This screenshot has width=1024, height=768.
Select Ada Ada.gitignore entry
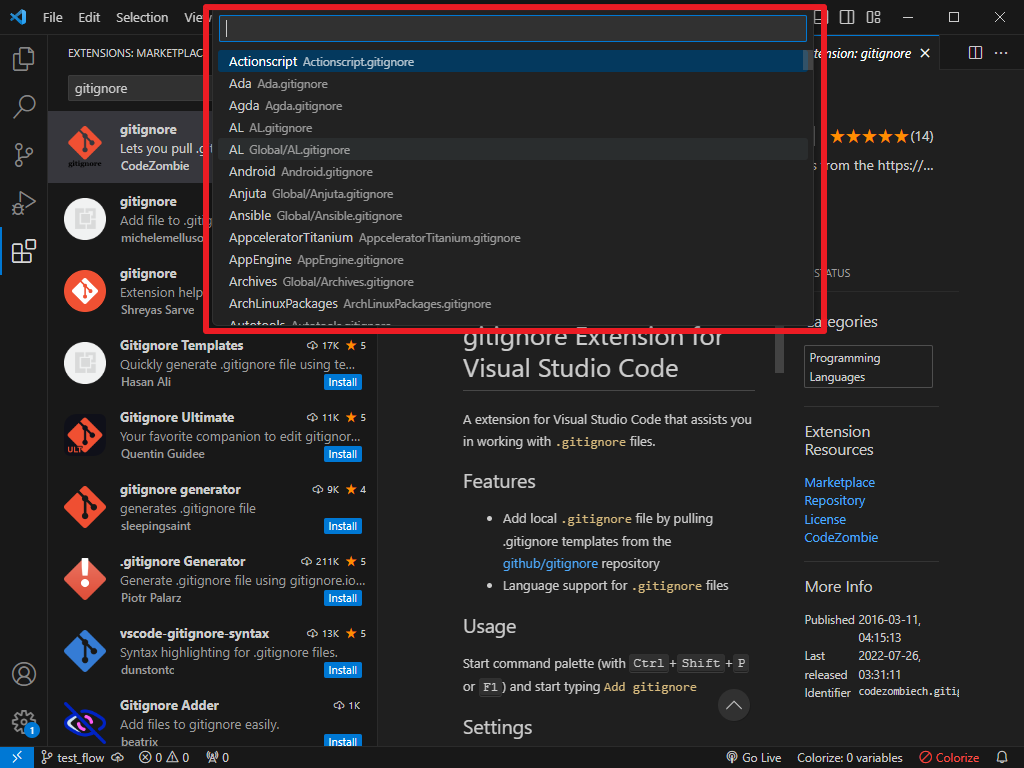pos(513,84)
